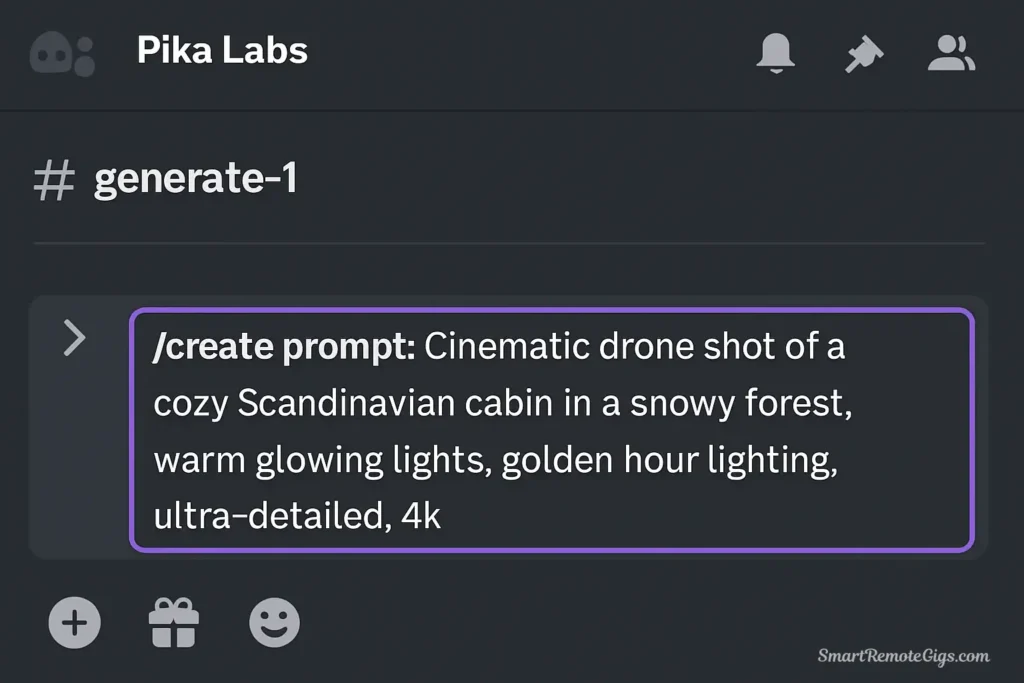Click the gift icon near the message bar

(x=174, y=622)
